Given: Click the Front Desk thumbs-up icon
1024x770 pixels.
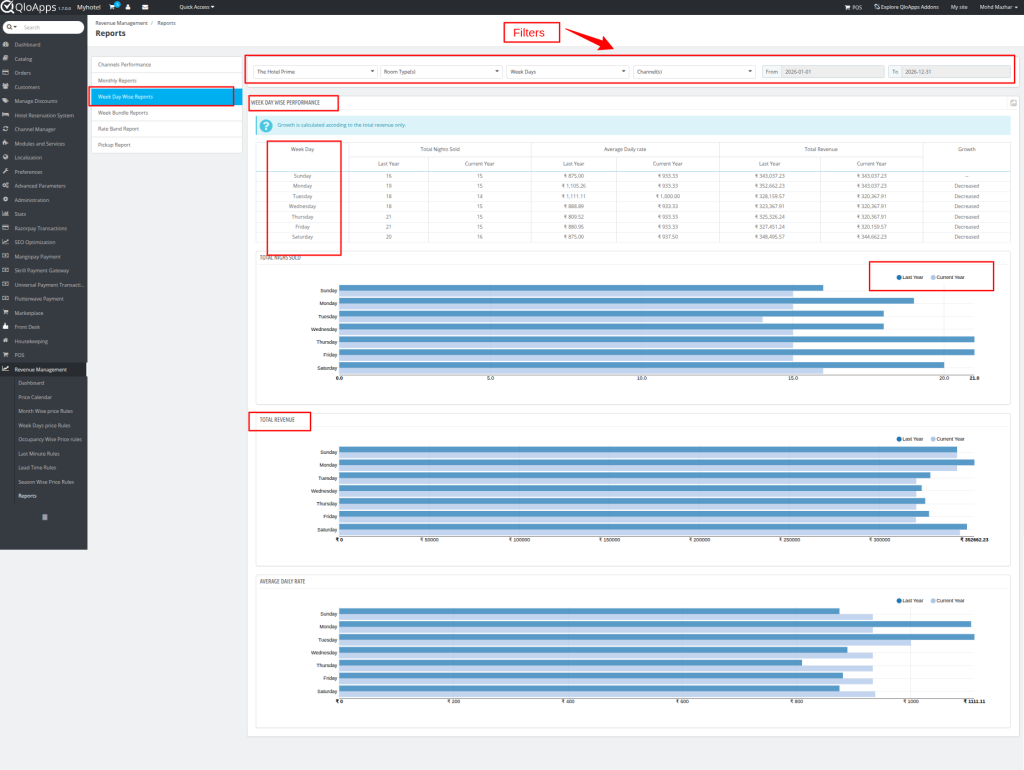Looking at the screenshot, I should coord(7,327).
